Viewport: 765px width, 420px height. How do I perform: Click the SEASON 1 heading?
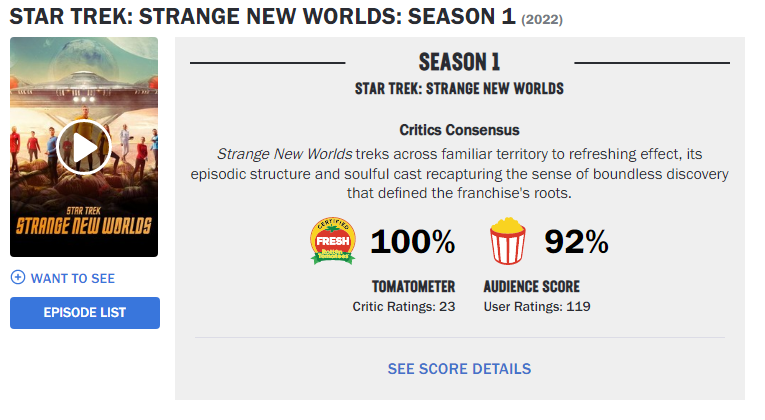pyautogui.click(x=459, y=62)
